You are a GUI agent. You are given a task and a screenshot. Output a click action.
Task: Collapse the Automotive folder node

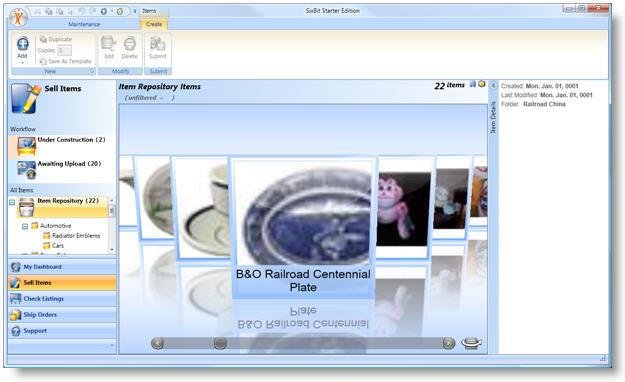[x=25, y=226]
